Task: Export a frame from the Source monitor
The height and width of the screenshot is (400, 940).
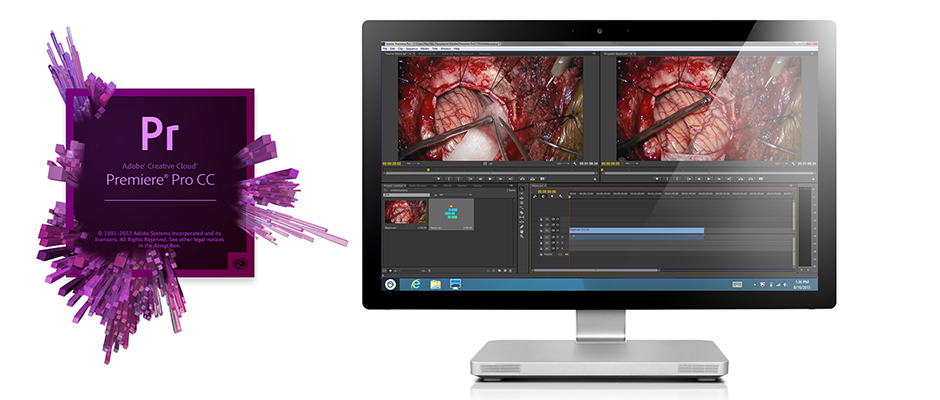Action: point(543,179)
